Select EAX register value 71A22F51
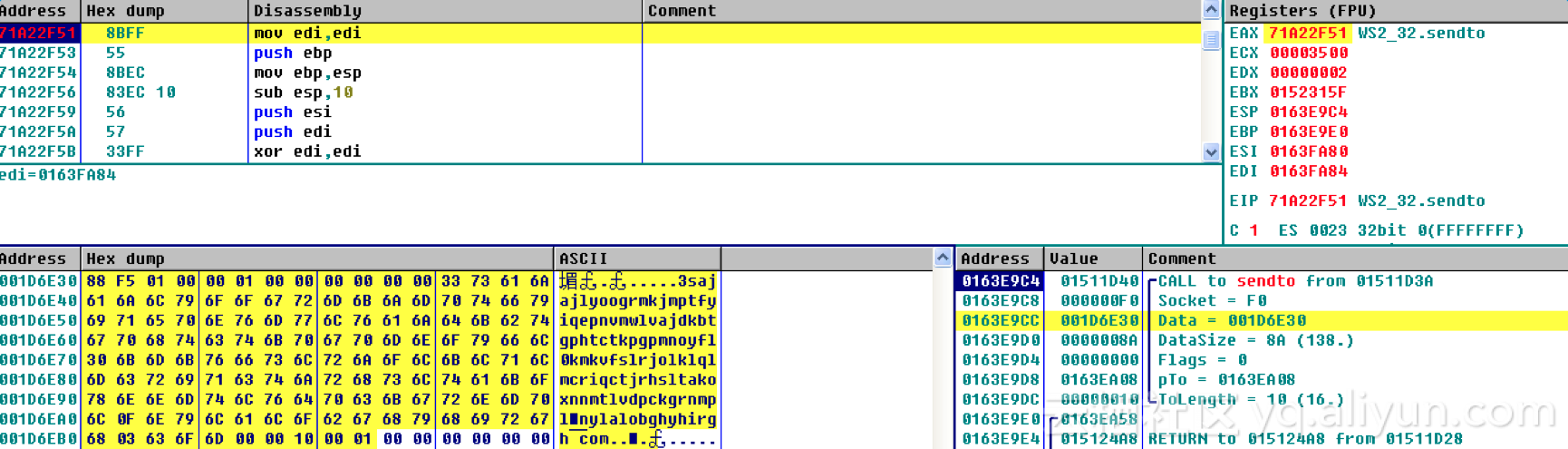The height and width of the screenshot is (449, 1568). tap(1308, 33)
